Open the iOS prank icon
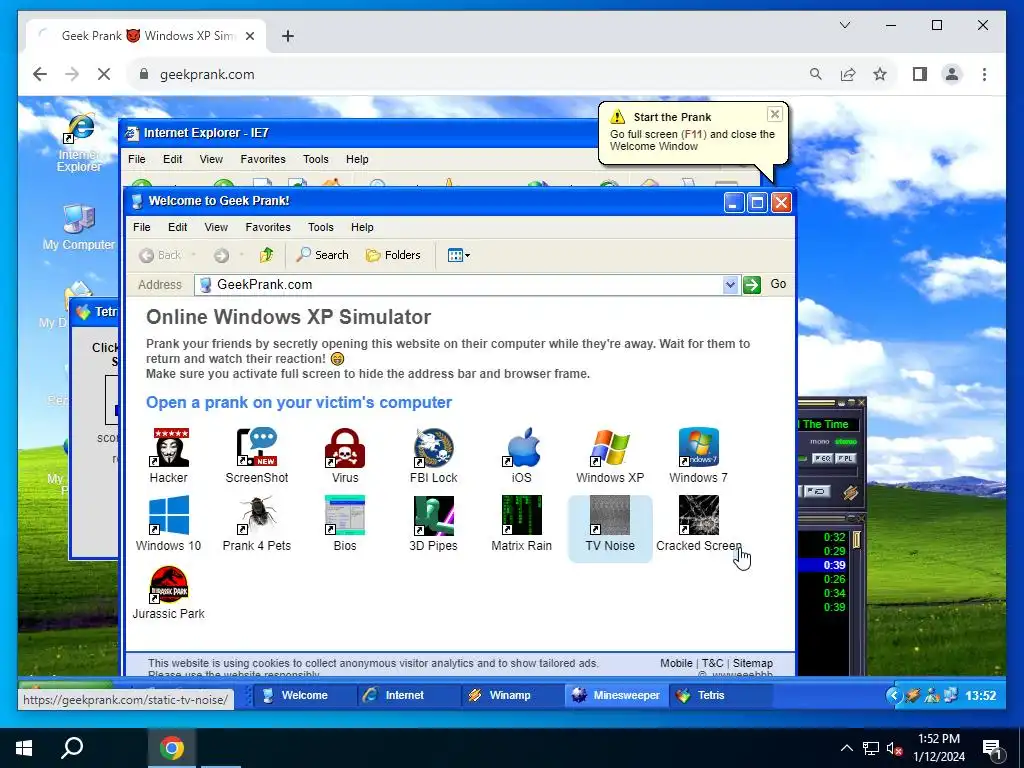 click(x=522, y=456)
